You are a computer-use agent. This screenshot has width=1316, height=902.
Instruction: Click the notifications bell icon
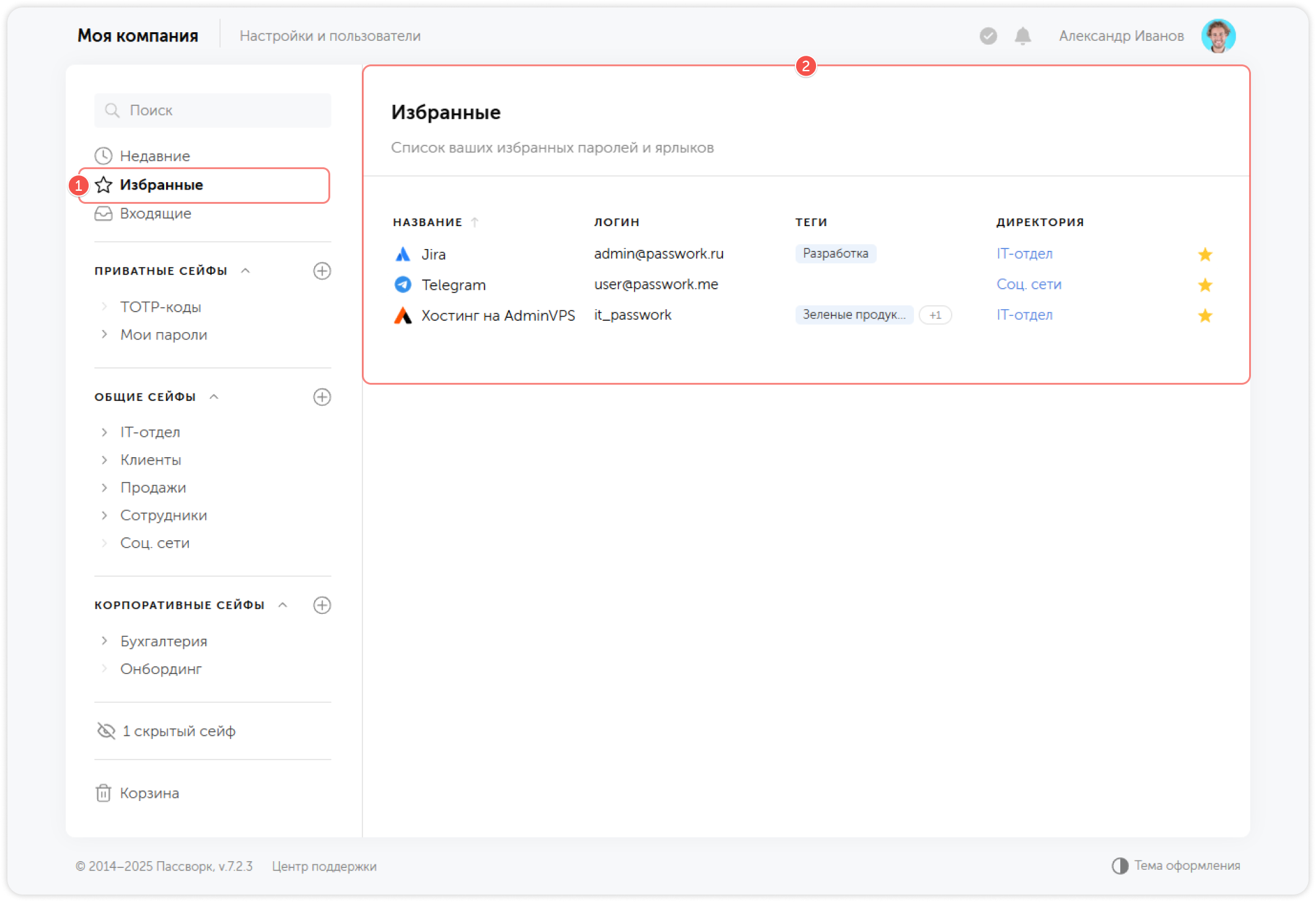pos(1022,36)
